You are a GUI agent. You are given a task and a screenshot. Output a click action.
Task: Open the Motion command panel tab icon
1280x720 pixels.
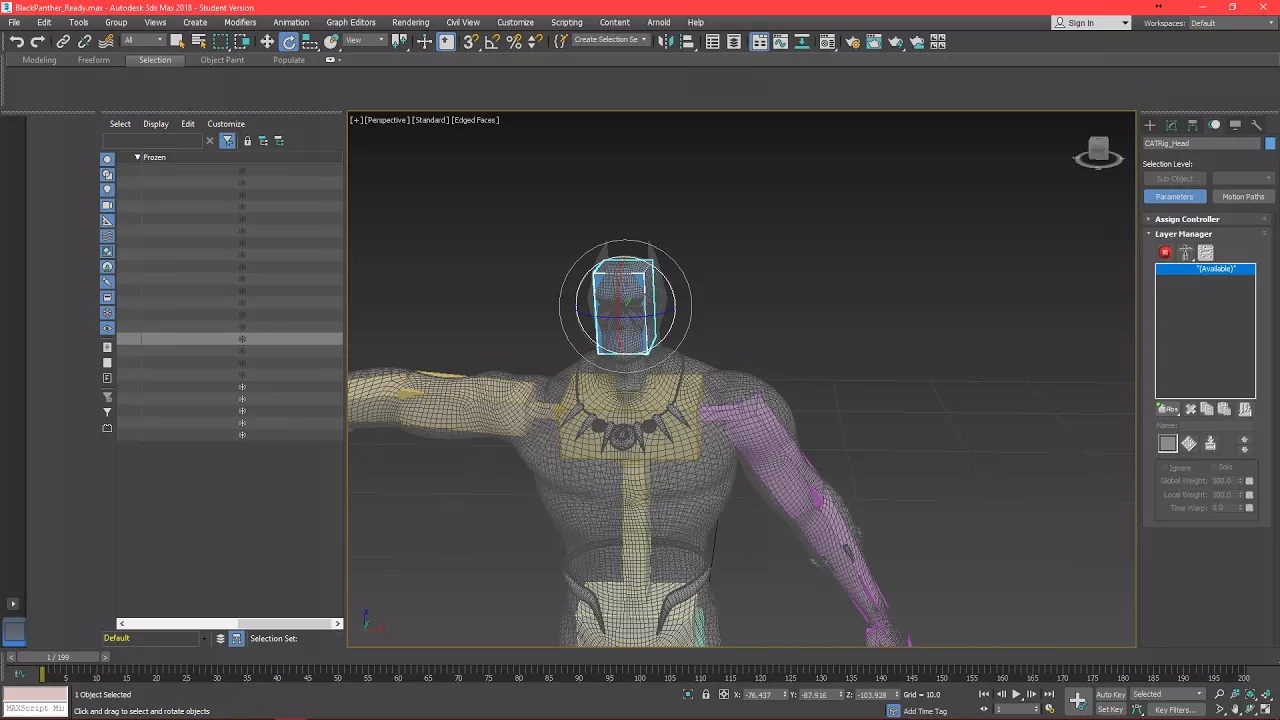click(1214, 125)
